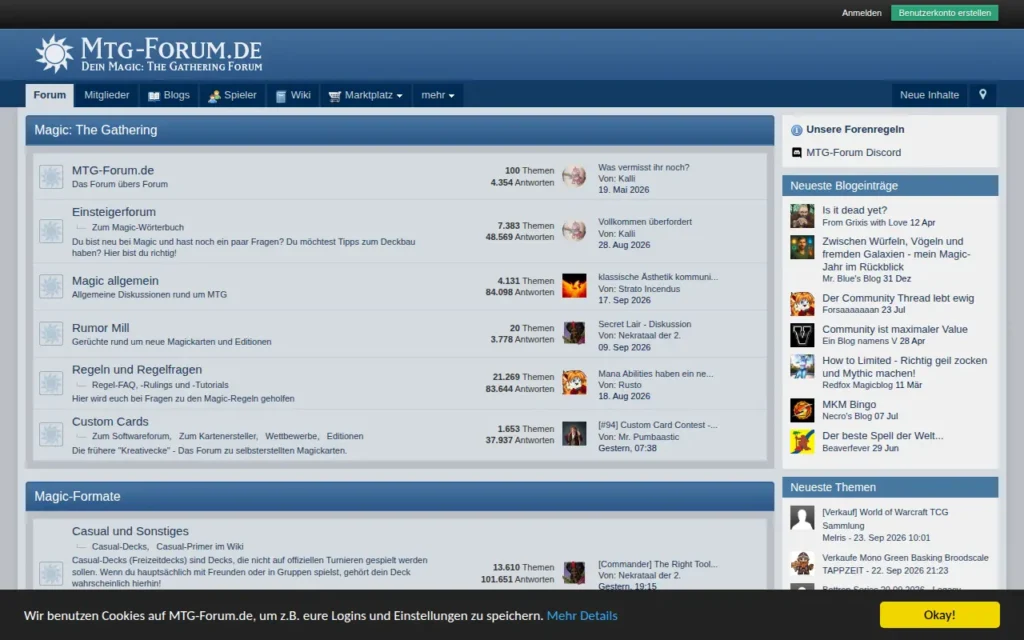Click forum status icon beside Einsteigerforum

click(x=51, y=231)
